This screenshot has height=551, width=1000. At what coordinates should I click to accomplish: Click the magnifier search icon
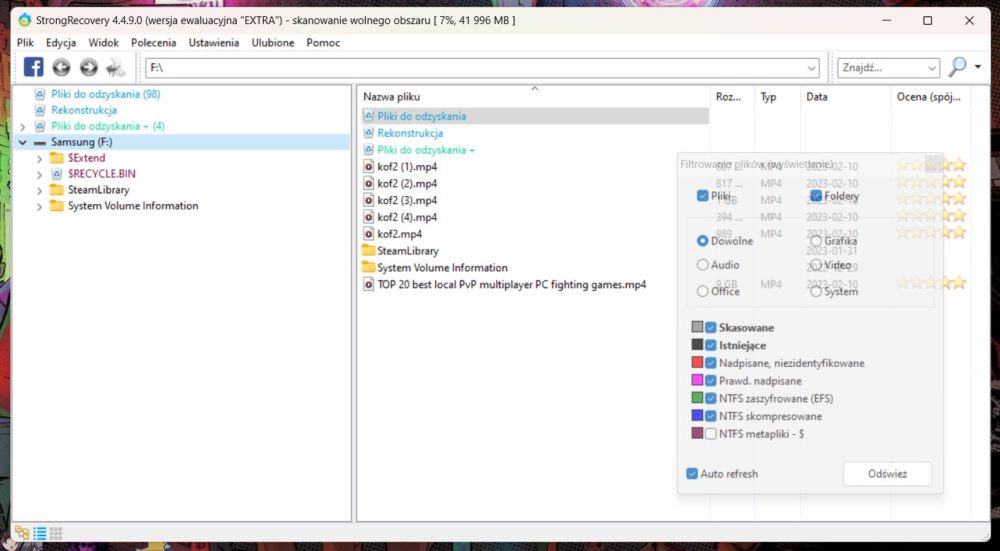pyautogui.click(x=957, y=67)
